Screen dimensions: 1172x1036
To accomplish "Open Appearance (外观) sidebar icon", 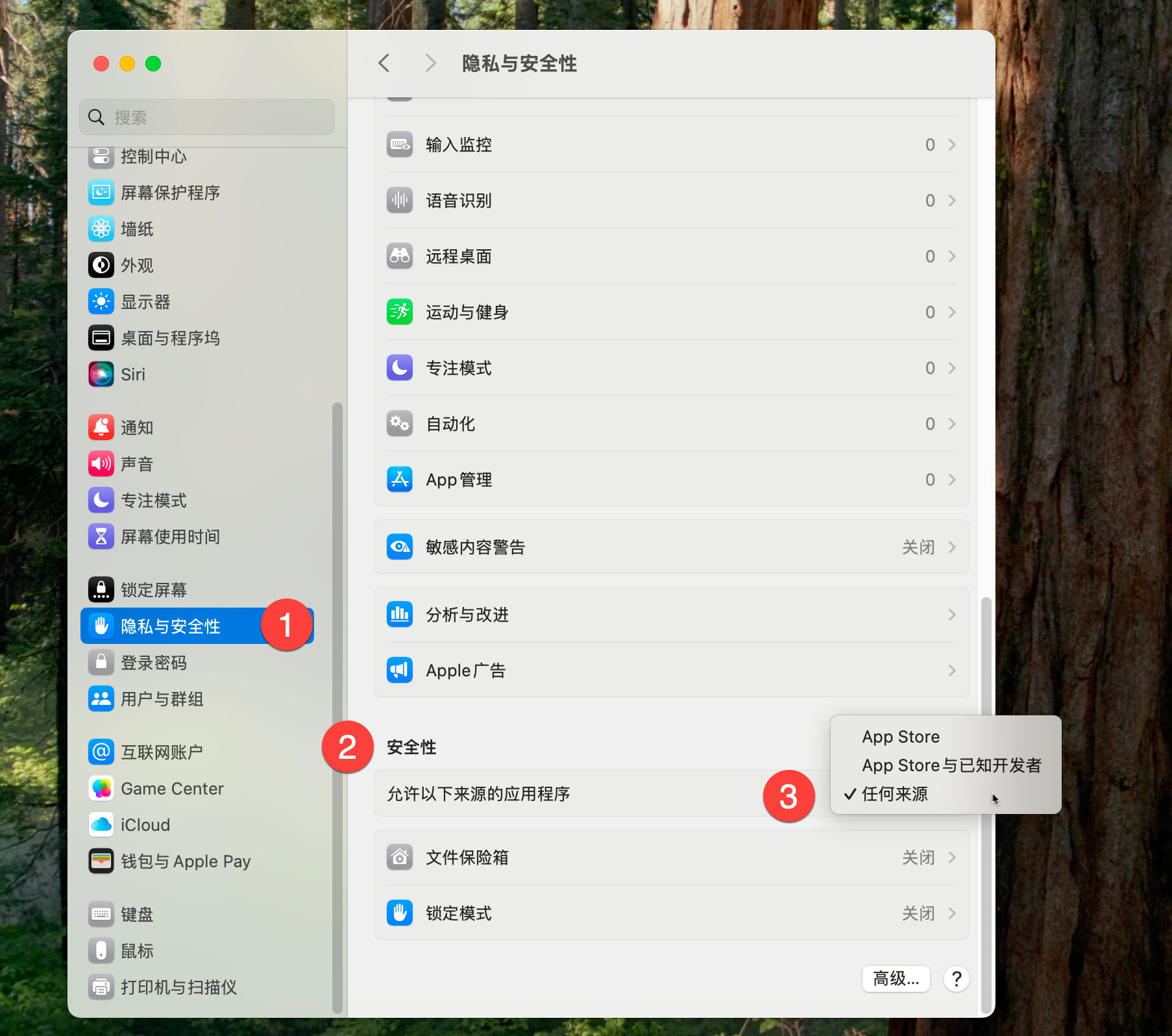I will pos(101,265).
